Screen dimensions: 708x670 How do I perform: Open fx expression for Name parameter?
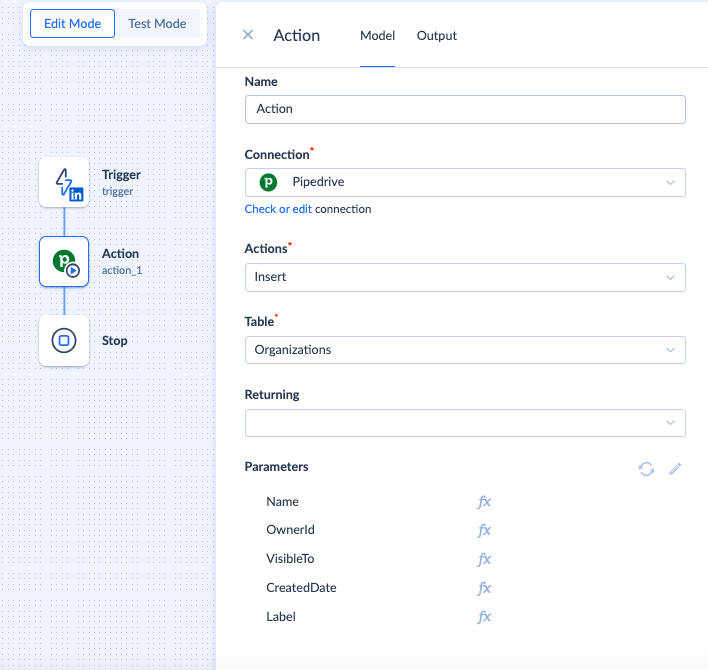pos(484,502)
